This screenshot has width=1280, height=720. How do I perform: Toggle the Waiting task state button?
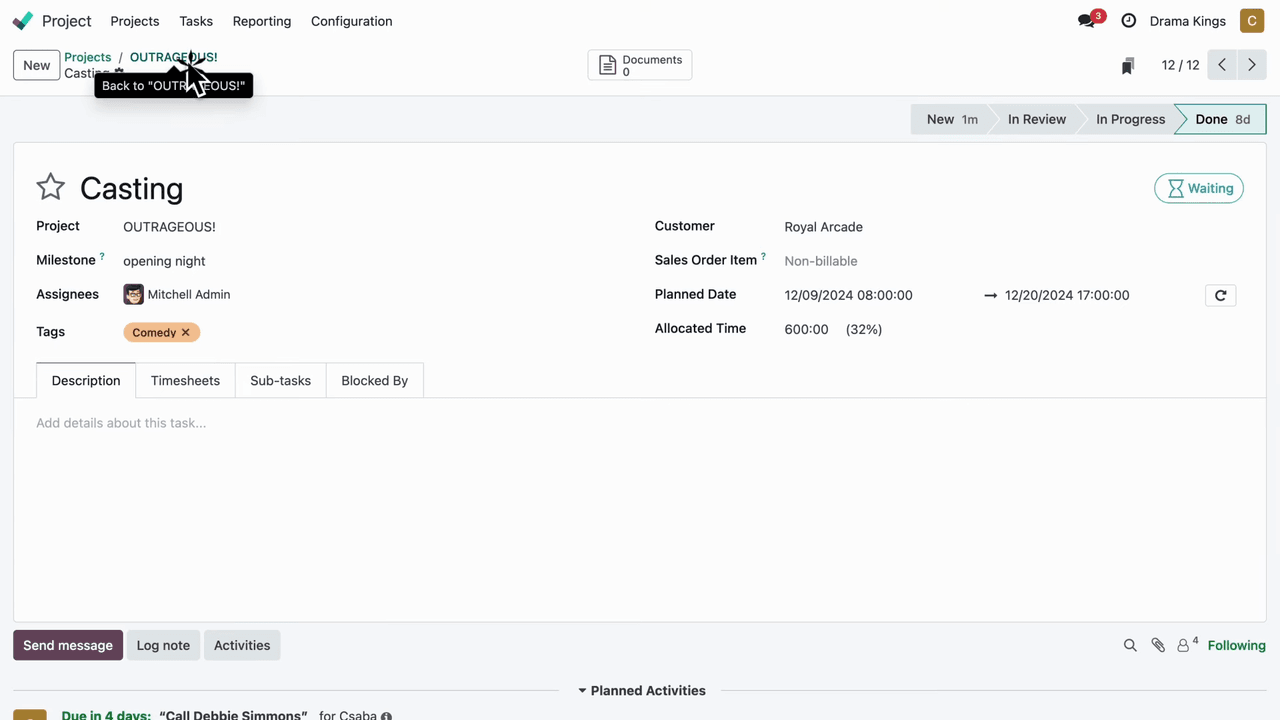(x=1199, y=188)
